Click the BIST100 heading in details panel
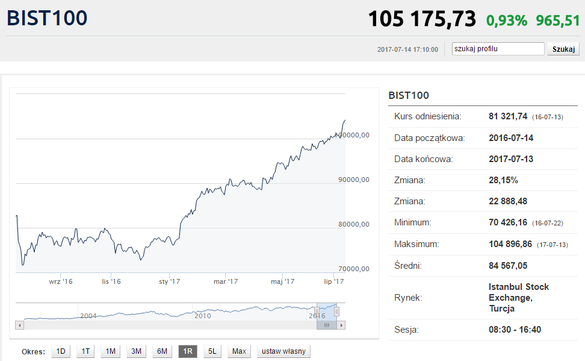 [409, 95]
